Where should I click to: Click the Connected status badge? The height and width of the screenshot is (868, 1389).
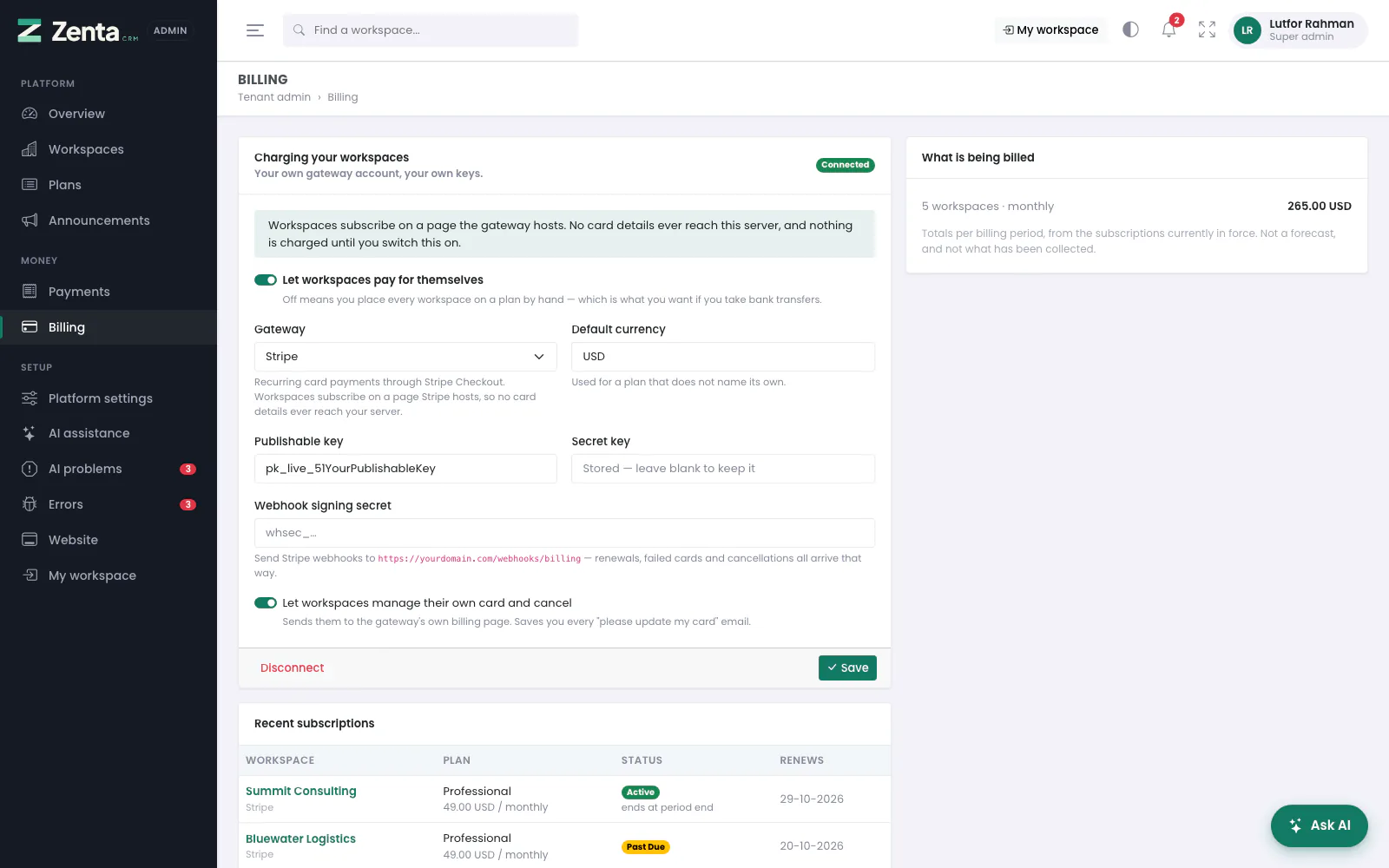click(845, 165)
